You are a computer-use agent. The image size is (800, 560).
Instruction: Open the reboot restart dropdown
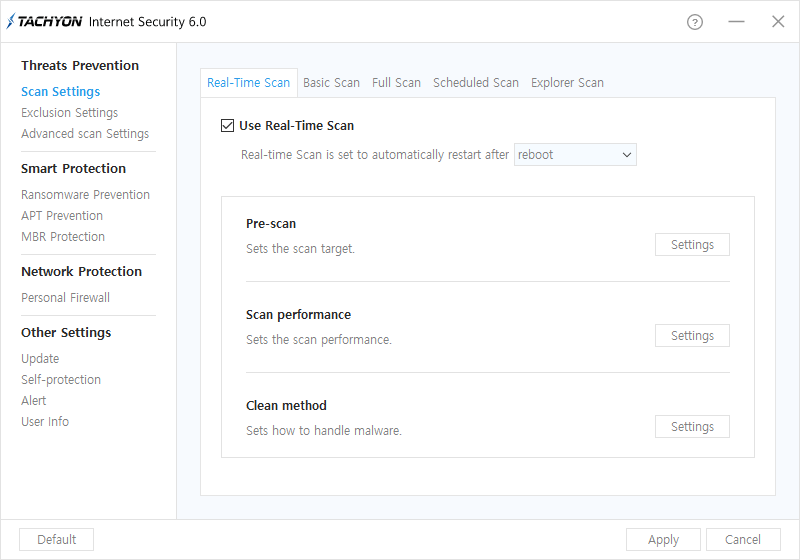575,155
